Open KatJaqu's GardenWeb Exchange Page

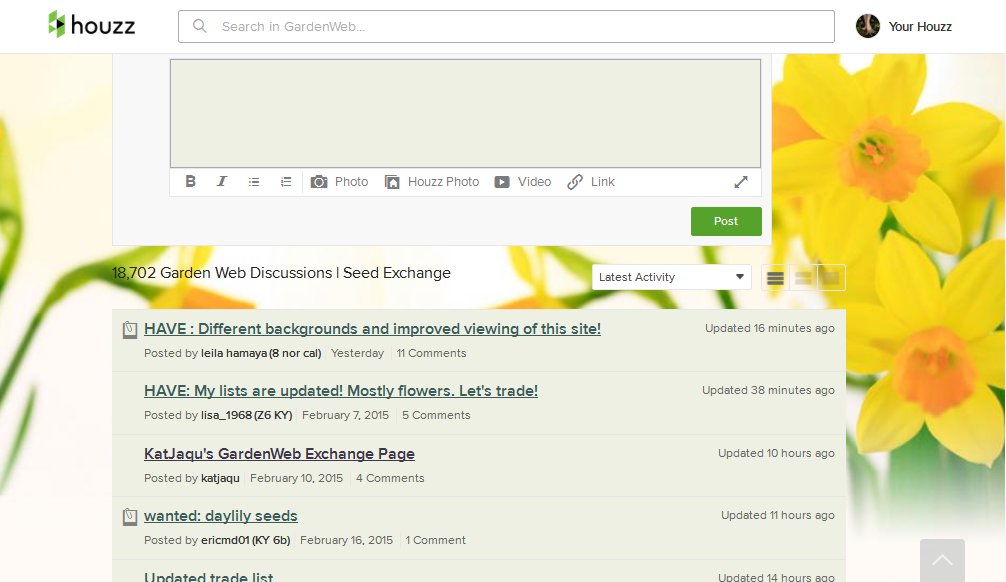coord(279,454)
